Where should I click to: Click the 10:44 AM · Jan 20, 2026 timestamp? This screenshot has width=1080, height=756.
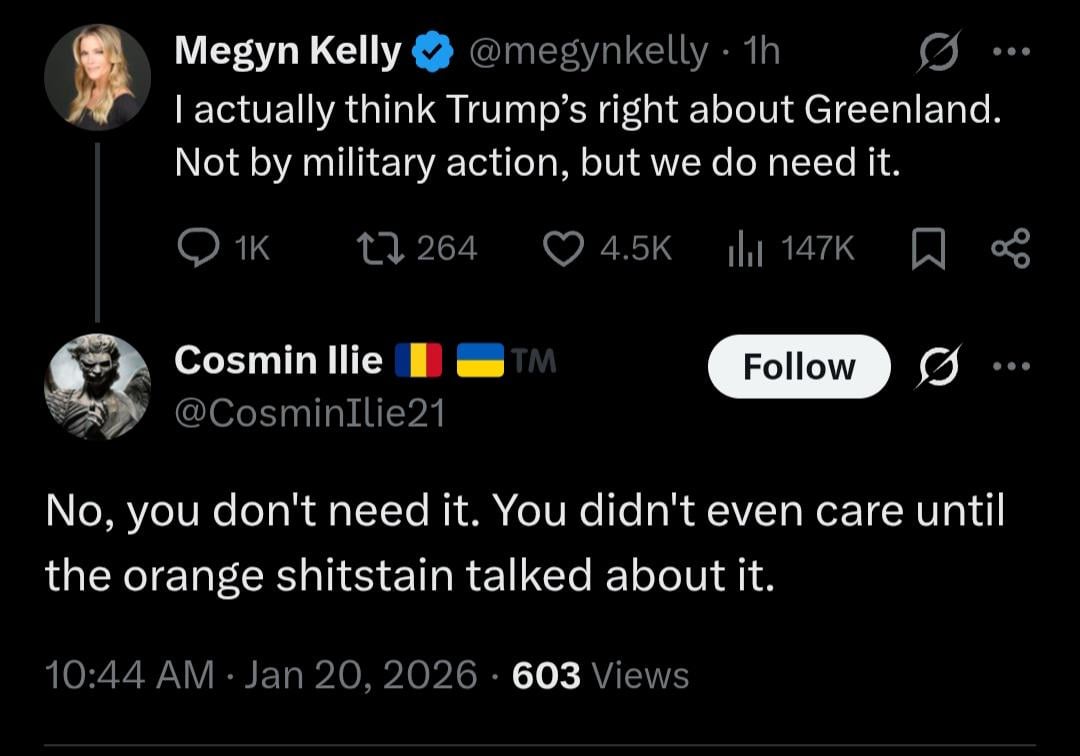[x=261, y=675]
